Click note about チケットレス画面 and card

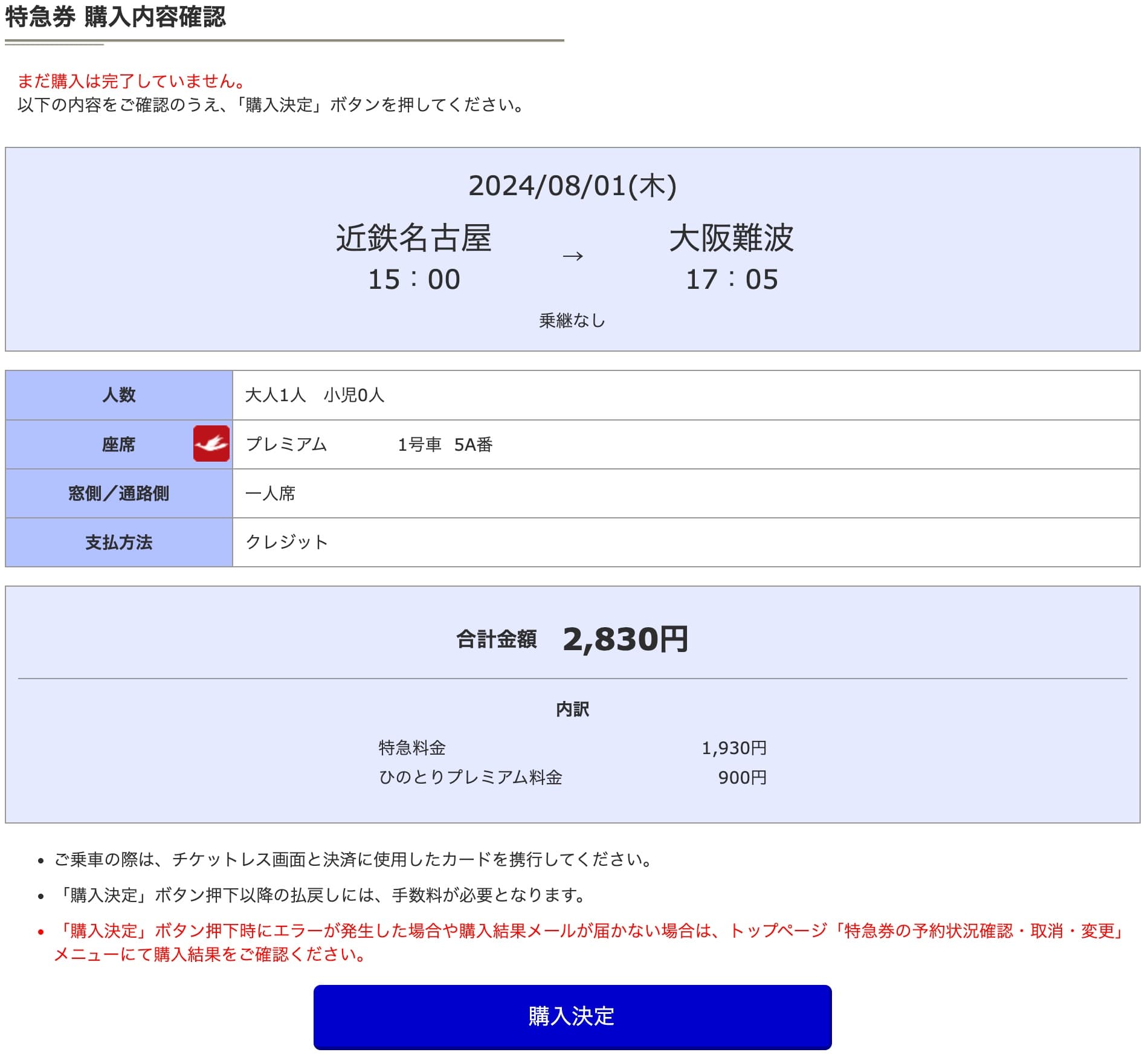click(x=353, y=859)
